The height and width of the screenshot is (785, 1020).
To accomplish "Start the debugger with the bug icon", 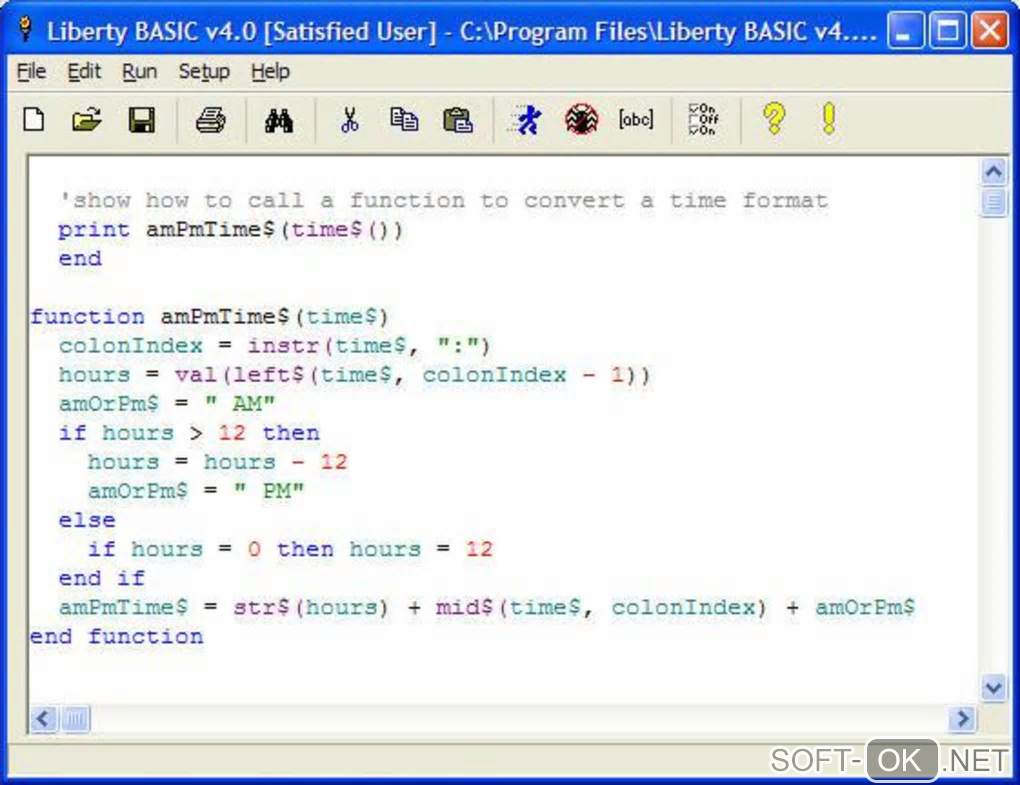I will point(581,120).
